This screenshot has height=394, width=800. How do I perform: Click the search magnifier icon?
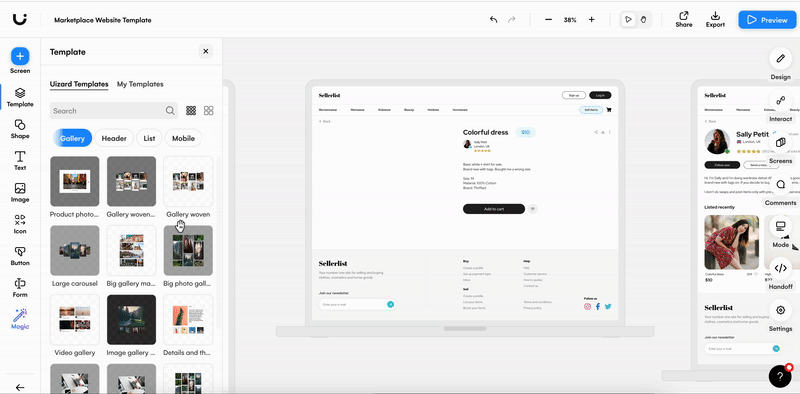pos(170,111)
